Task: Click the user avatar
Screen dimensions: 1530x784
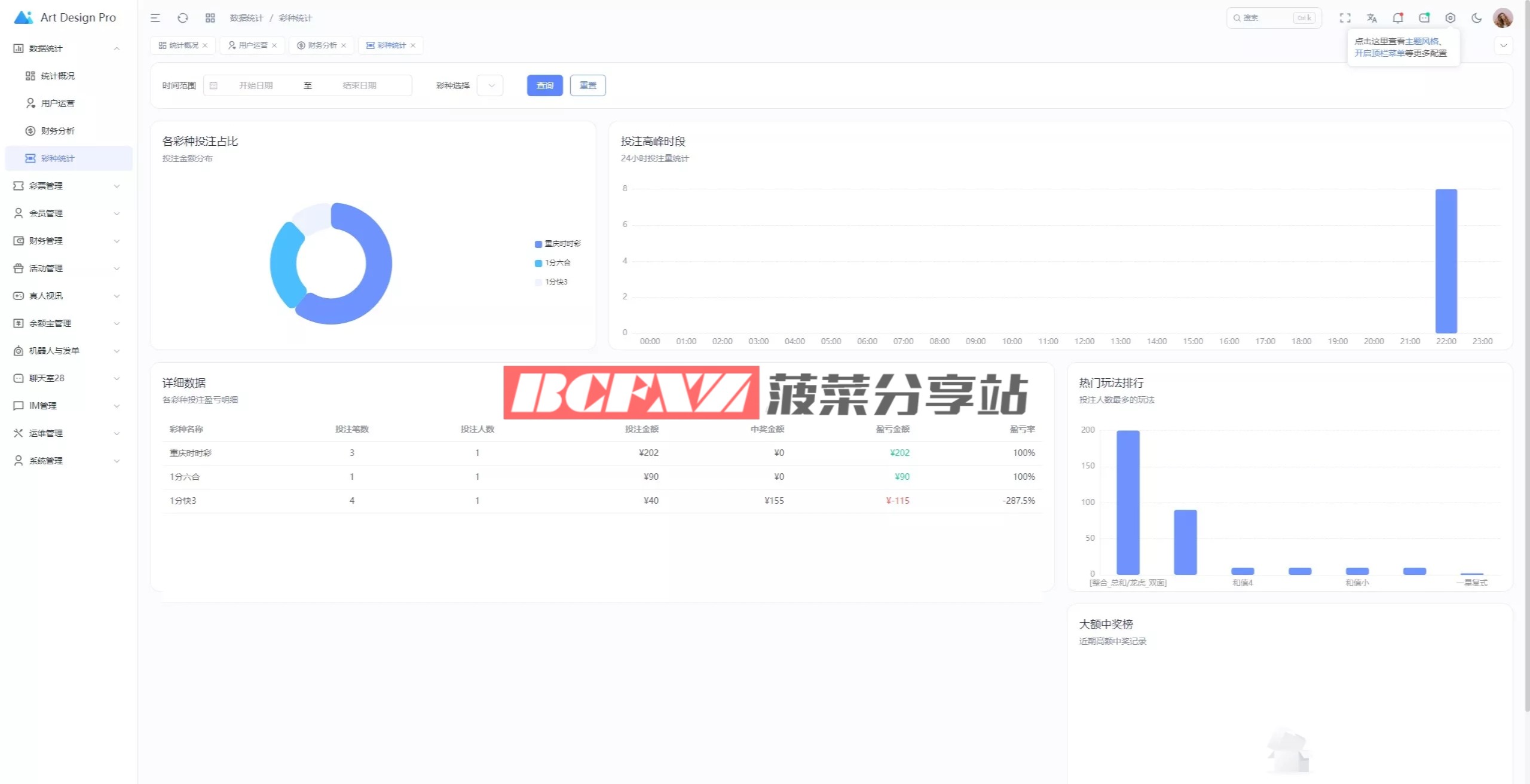Action: [1503, 18]
